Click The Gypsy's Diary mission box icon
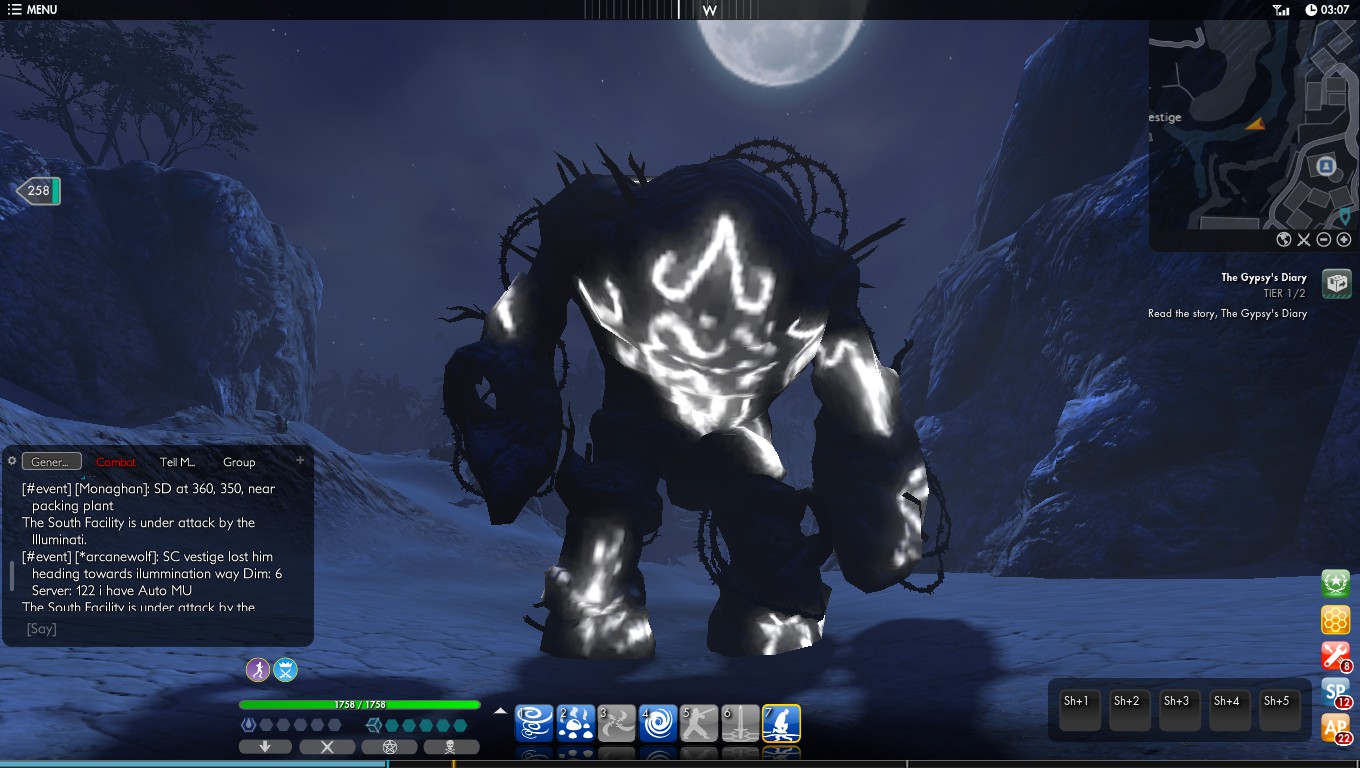The width and height of the screenshot is (1360, 768). pyautogui.click(x=1337, y=284)
